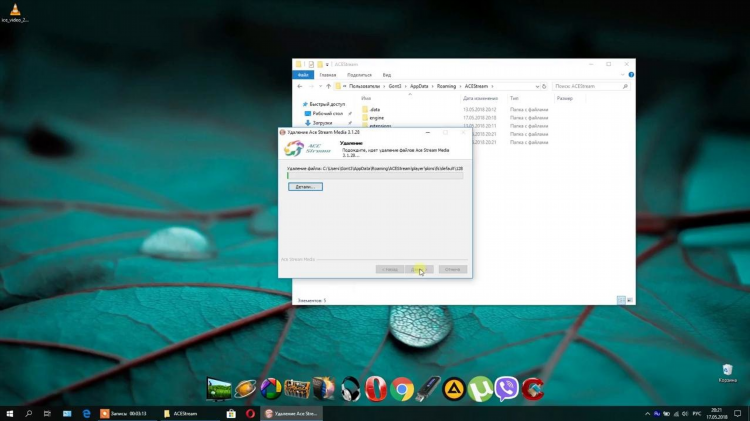The height and width of the screenshot is (421, 750).
Task: Open the volume control in the tray
Action: (685, 414)
